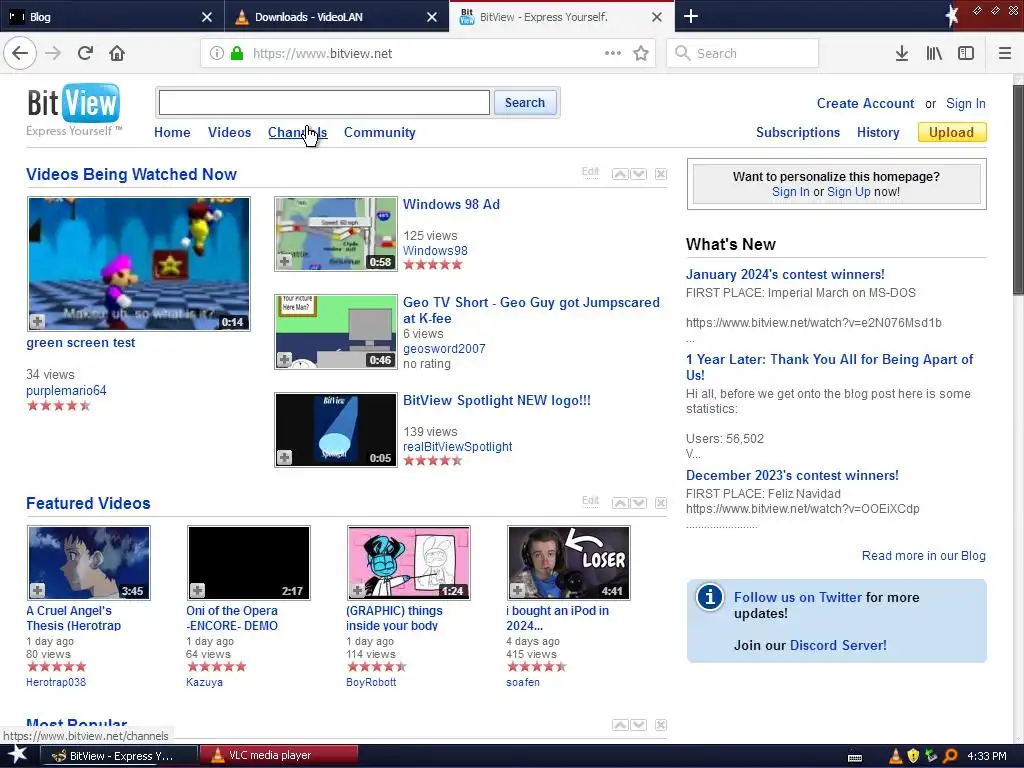The image size is (1024, 768).
Task: Add Oni of the Opera to queue
Action: 197,590
